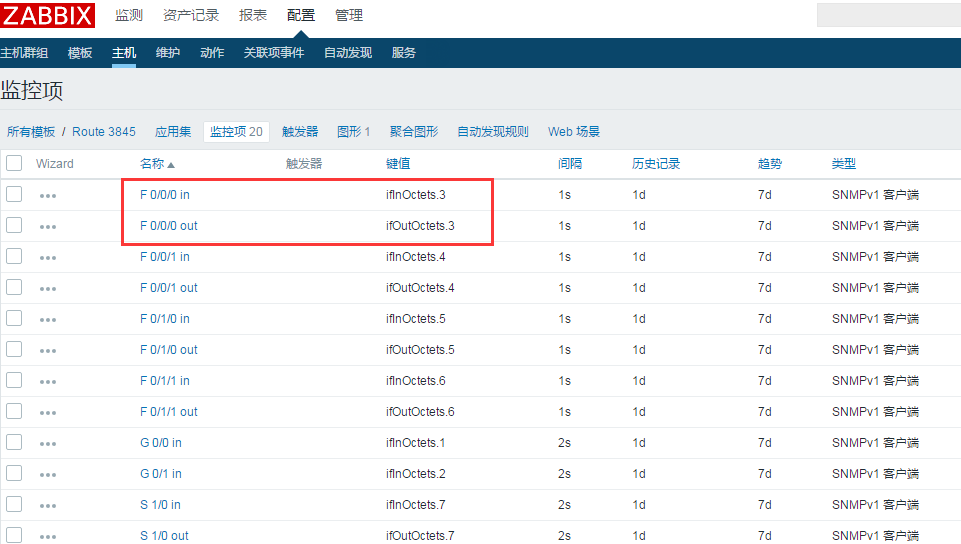Open wizard dots menu for S 1/0 out
Screen dimensions: 961x544
point(48,537)
